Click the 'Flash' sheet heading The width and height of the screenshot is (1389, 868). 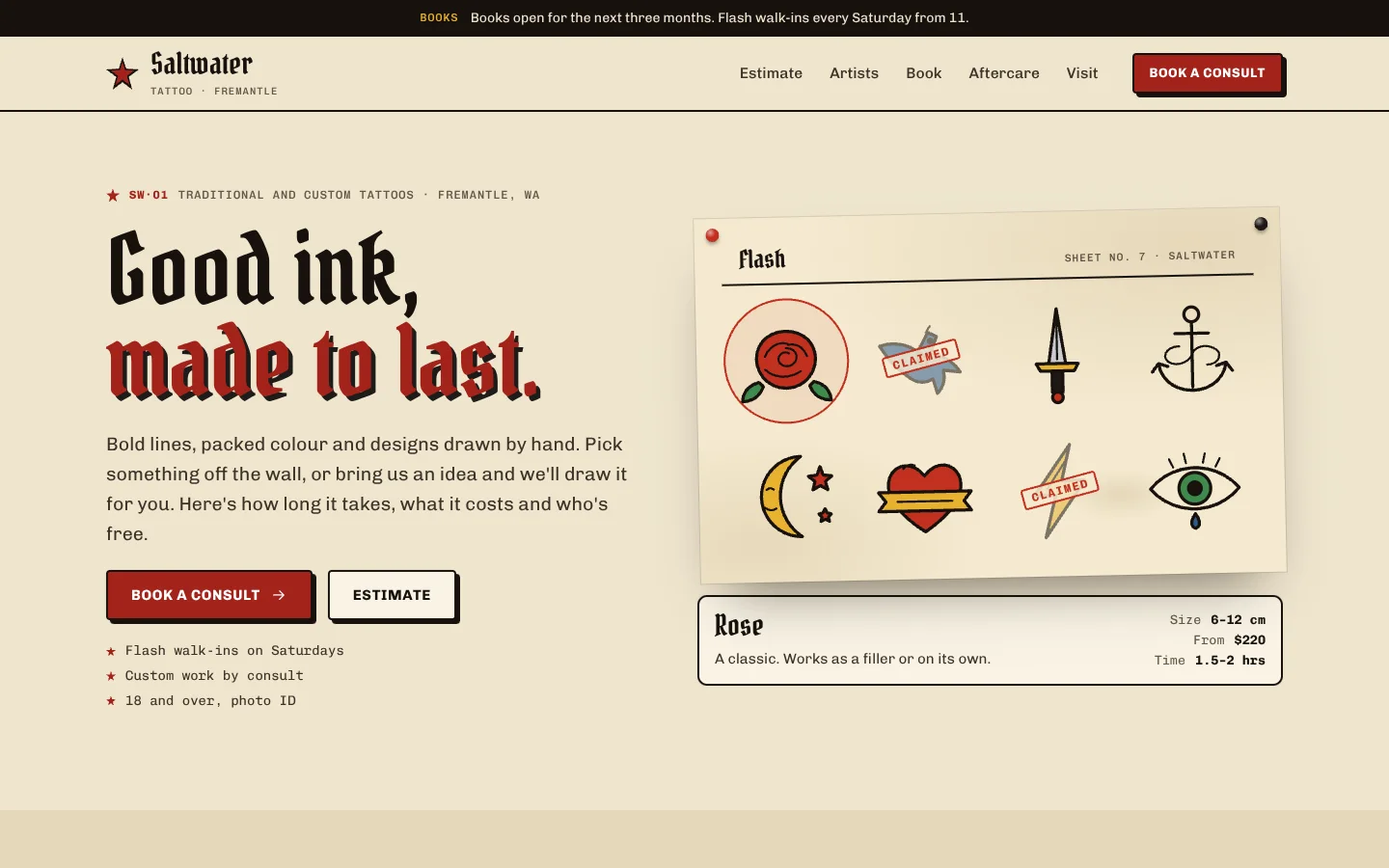pos(762,259)
